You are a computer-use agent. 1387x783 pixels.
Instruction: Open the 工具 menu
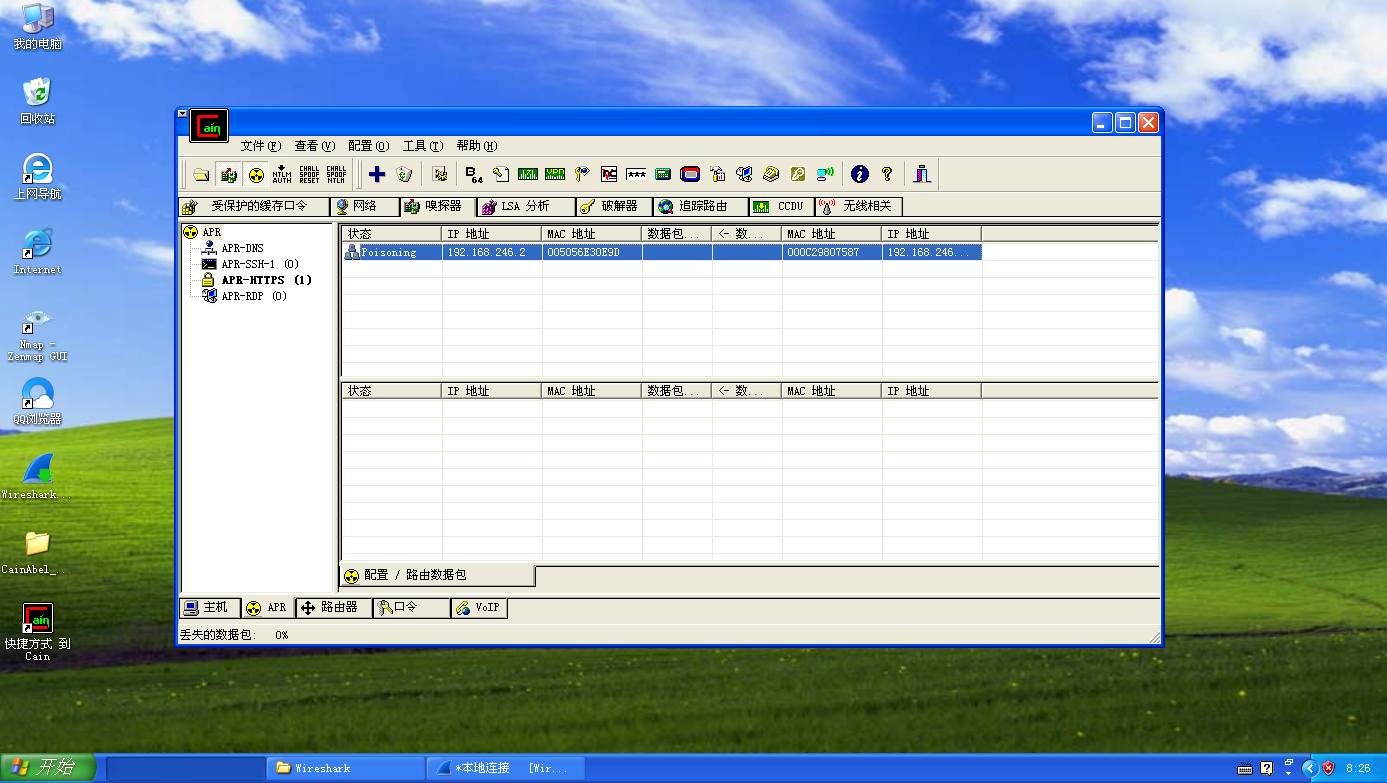tap(422, 146)
